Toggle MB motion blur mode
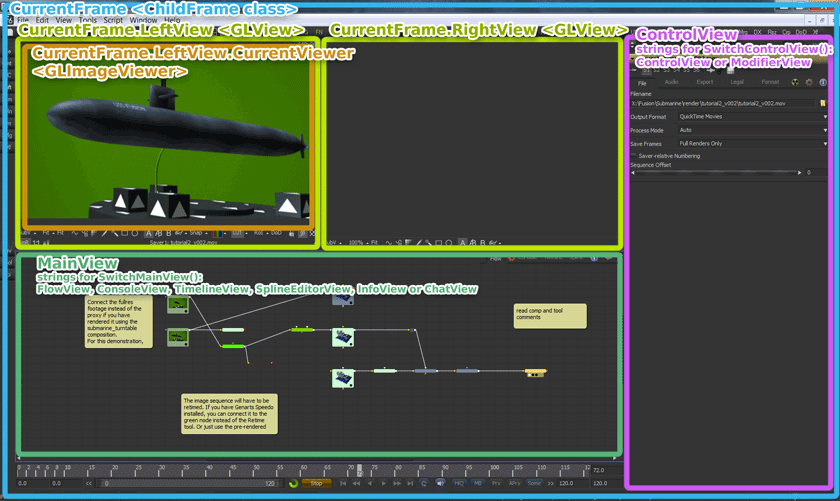Image resolution: width=840 pixels, height=501 pixels. click(x=478, y=483)
